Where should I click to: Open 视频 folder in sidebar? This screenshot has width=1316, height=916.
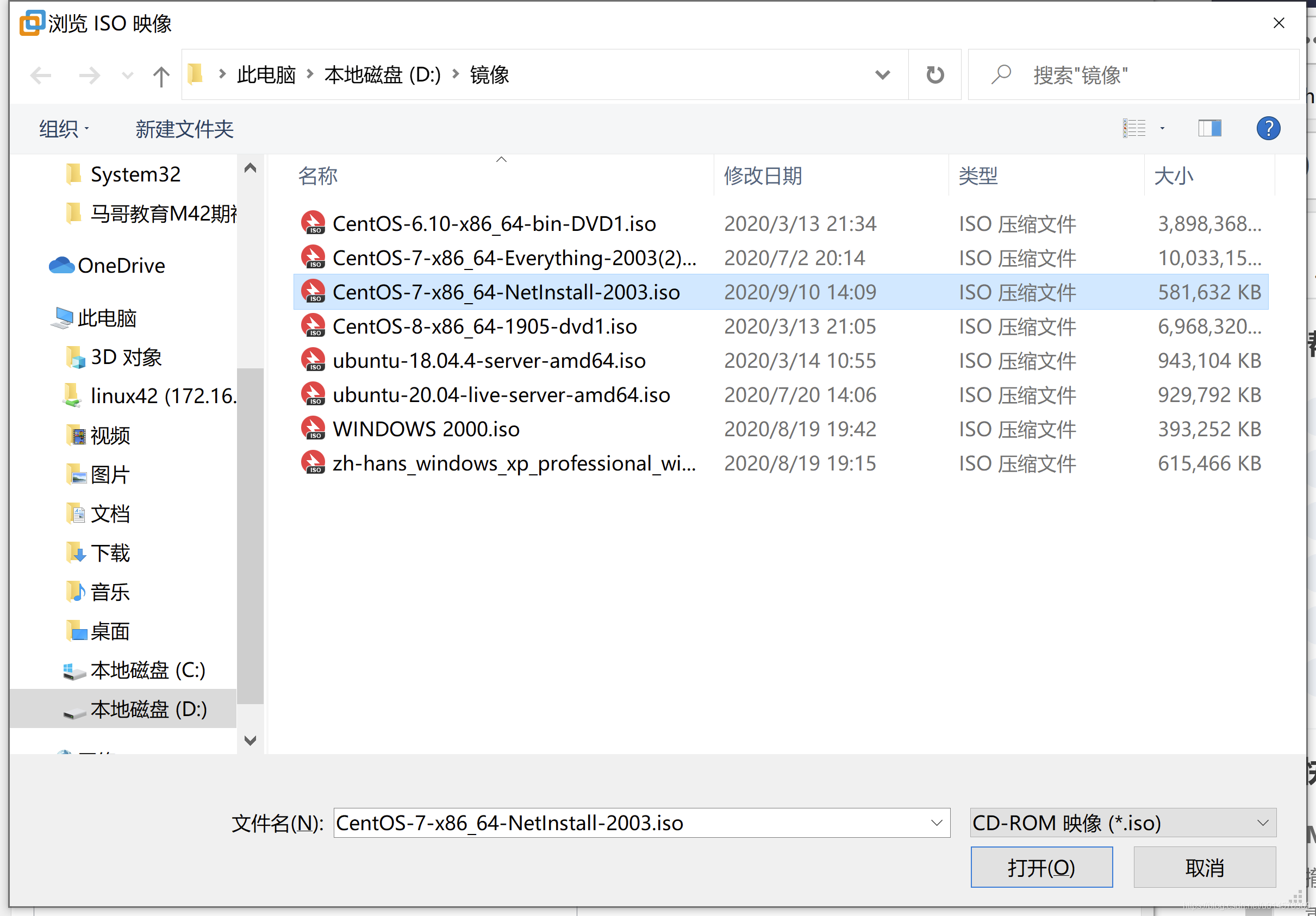click(97, 435)
